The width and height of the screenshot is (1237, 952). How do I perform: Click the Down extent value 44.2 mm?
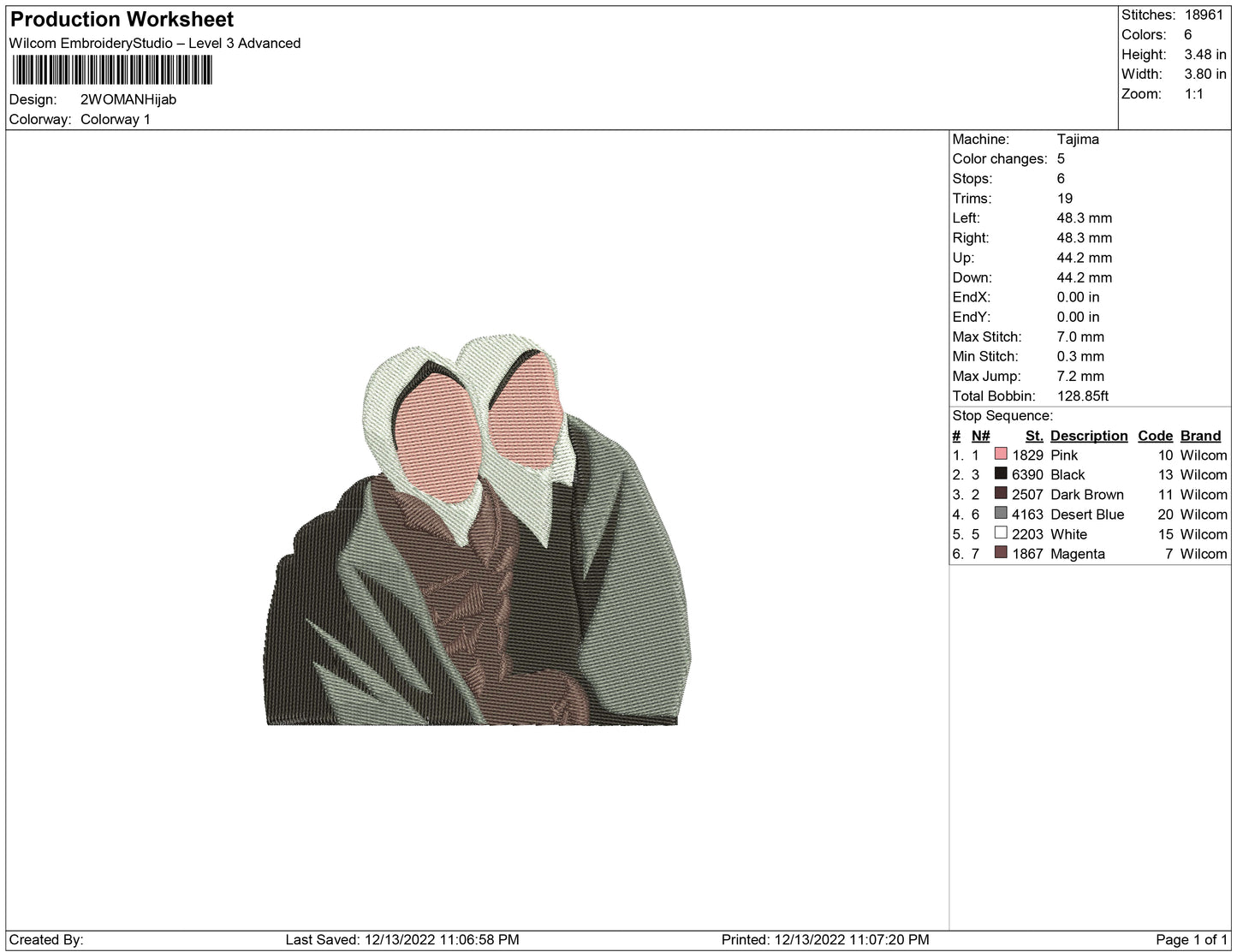1085,277
